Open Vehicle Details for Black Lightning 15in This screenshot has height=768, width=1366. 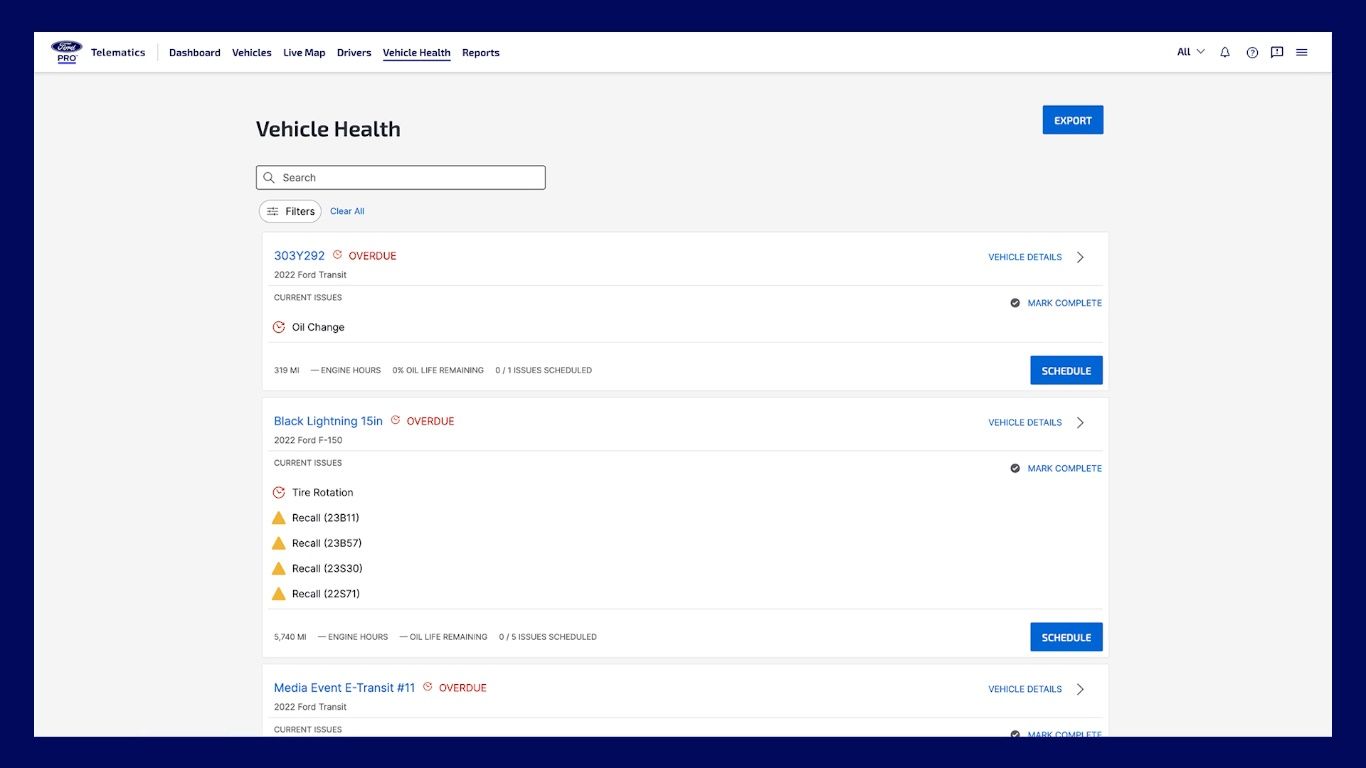(1025, 422)
